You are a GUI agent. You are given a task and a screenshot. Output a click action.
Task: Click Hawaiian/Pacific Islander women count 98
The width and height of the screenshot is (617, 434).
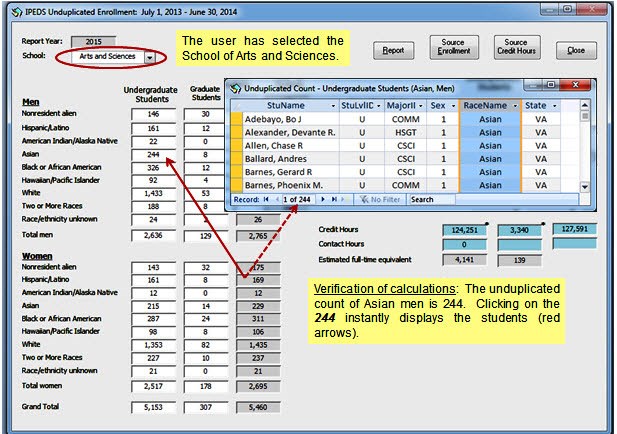pos(153,332)
